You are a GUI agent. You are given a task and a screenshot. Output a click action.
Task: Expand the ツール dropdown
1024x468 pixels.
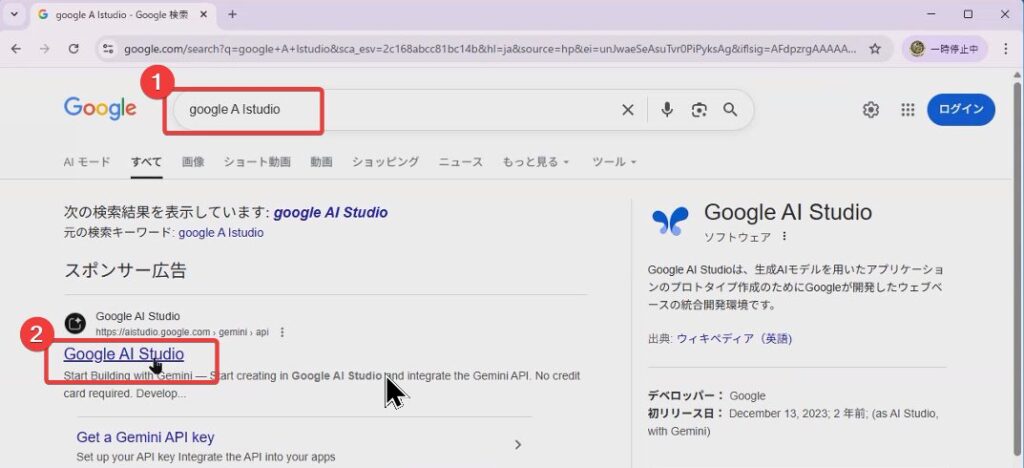613,162
